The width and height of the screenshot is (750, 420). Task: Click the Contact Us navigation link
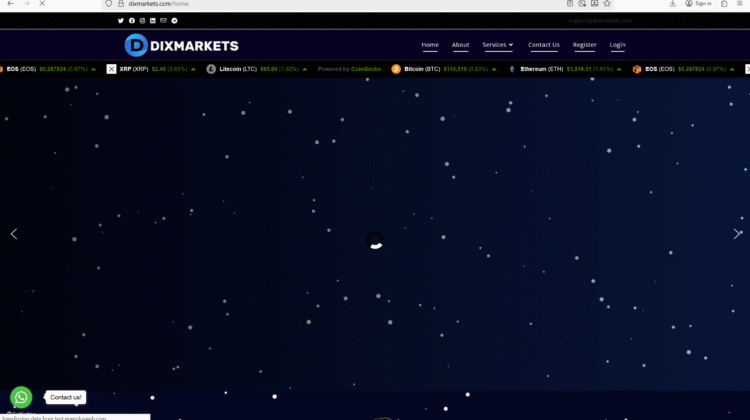click(543, 45)
